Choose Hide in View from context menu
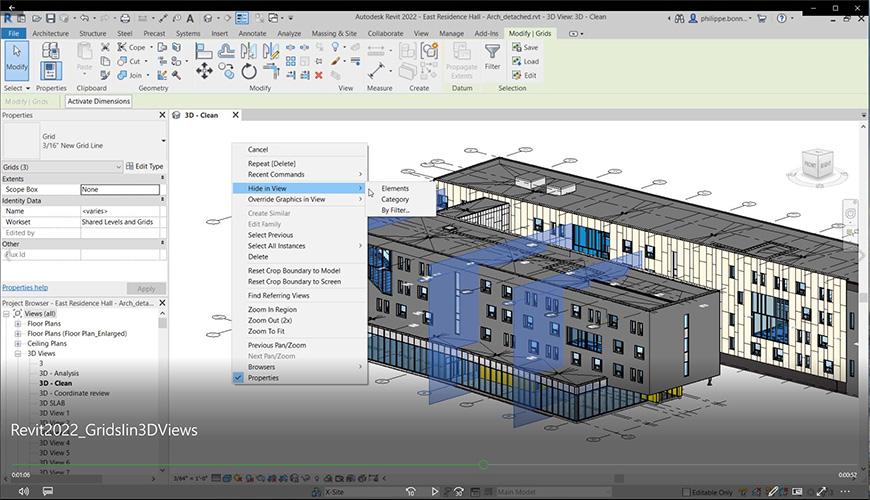Viewport: 870px width, 500px height. (300, 189)
